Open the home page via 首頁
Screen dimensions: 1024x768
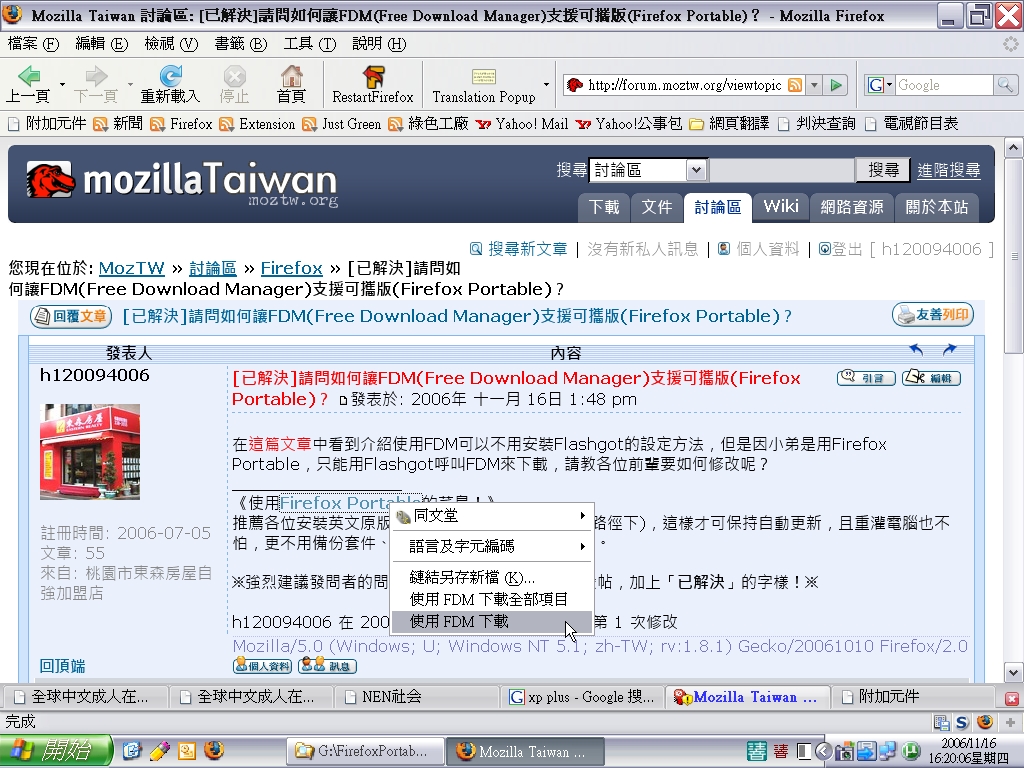(291, 84)
